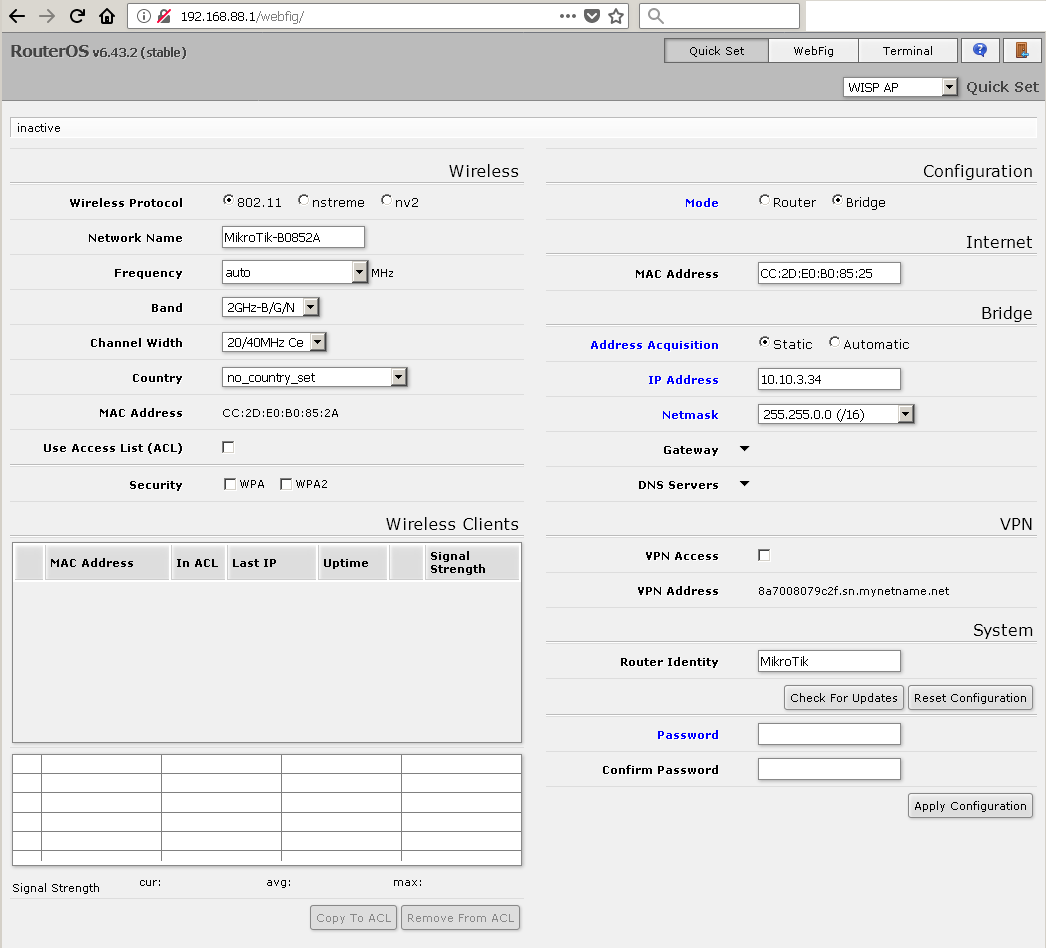Enable Use Access List (ACL) checkbox
The width and height of the screenshot is (1046, 948).
228,447
